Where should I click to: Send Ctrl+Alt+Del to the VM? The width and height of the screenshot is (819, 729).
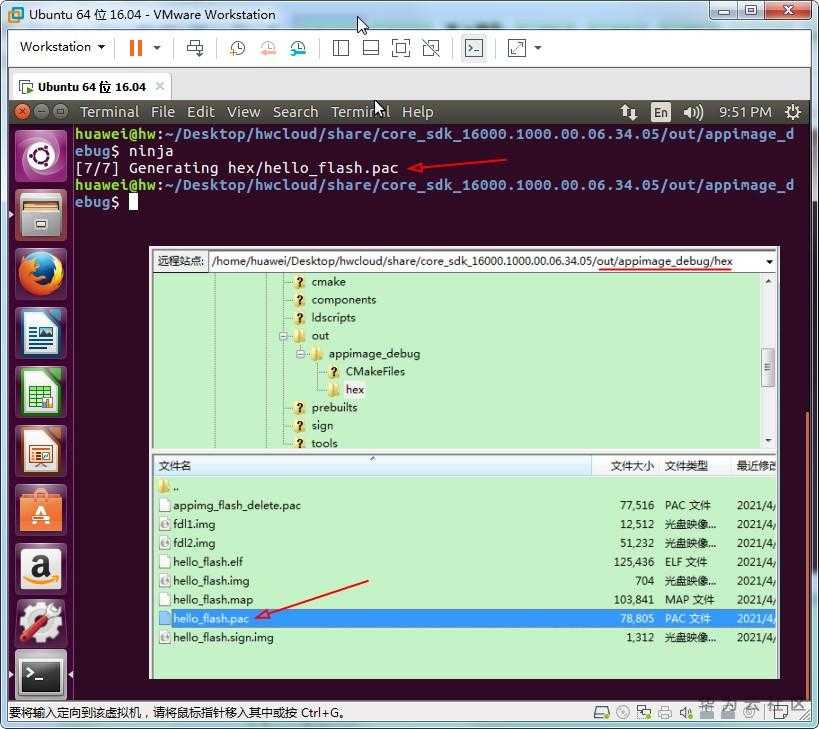(x=195, y=48)
